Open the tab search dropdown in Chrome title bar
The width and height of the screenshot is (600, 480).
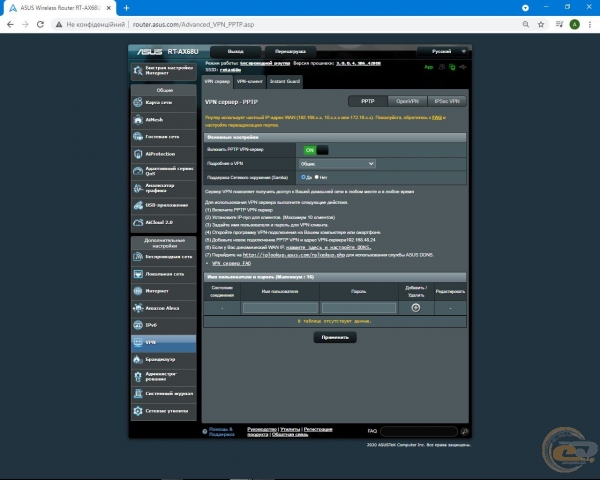[x=525, y=8]
